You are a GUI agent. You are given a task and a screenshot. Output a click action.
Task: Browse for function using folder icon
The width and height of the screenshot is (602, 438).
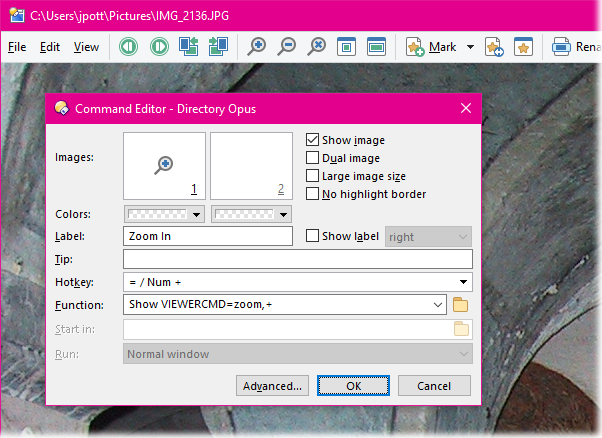tap(460, 305)
